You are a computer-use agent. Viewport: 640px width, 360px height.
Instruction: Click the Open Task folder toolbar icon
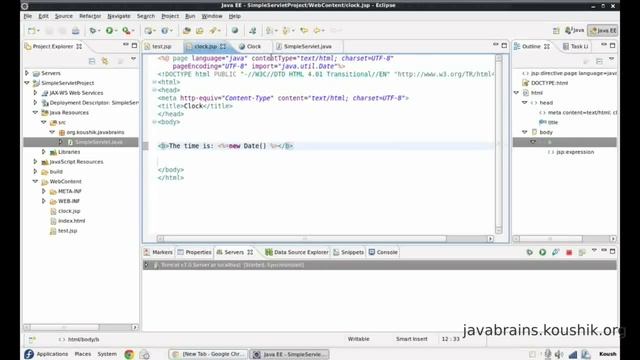(x=200, y=31)
